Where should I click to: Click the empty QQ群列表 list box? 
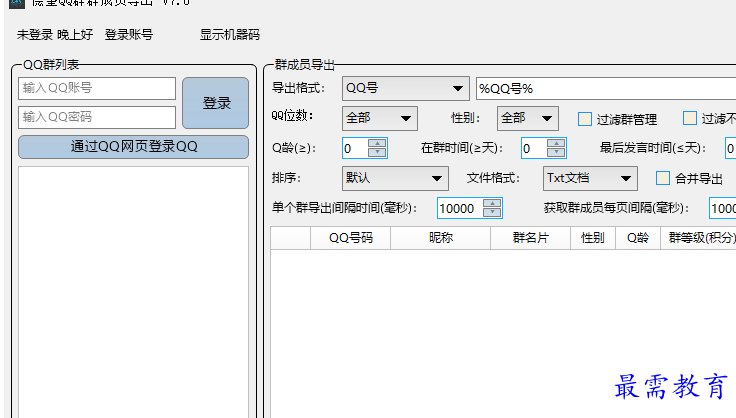[133, 292]
